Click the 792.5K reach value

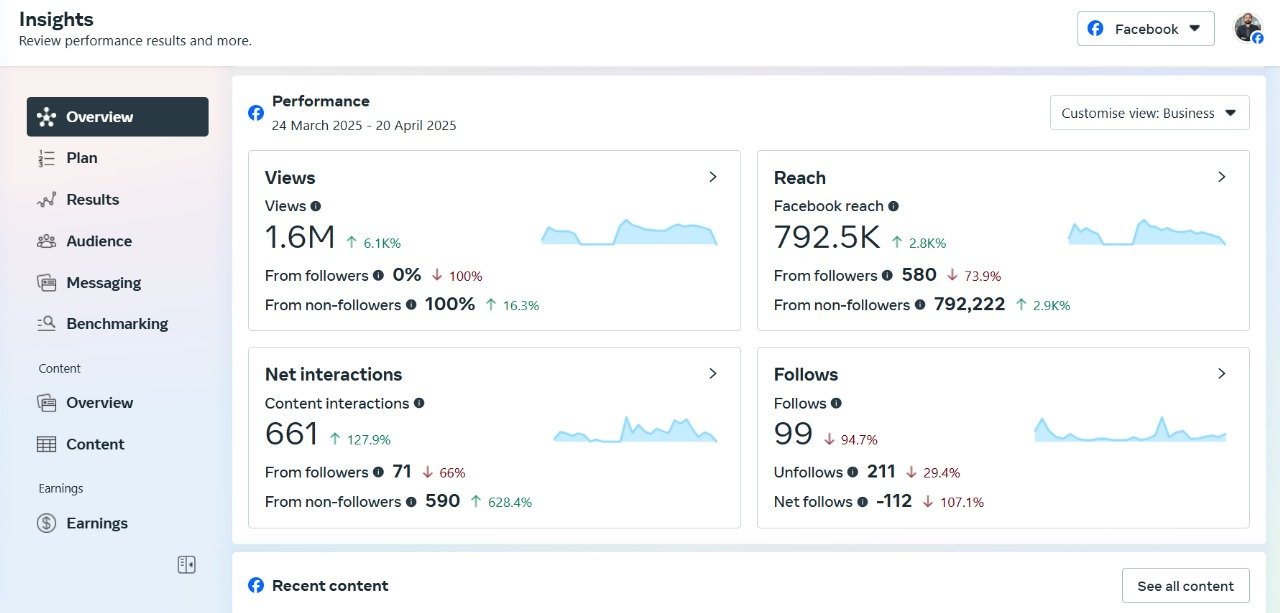pyautogui.click(x=827, y=238)
